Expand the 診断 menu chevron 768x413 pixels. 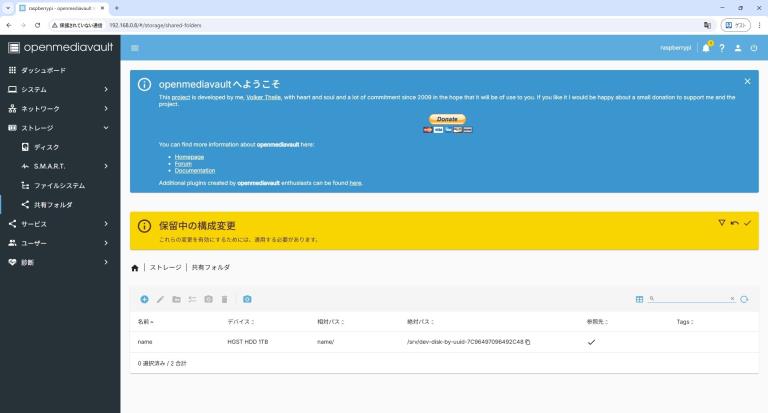pyautogui.click(x=106, y=262)
